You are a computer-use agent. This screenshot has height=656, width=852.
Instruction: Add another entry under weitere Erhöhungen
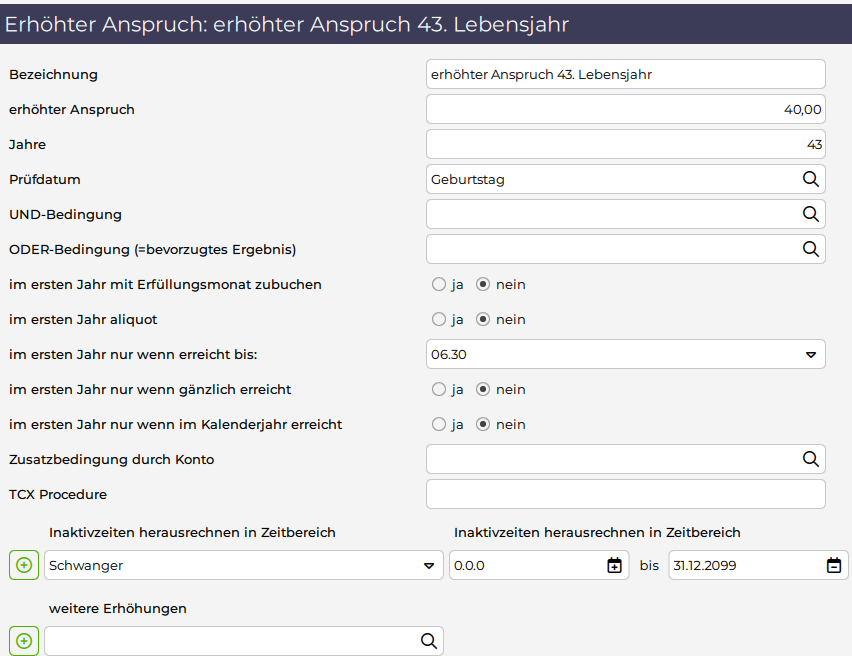24,641
